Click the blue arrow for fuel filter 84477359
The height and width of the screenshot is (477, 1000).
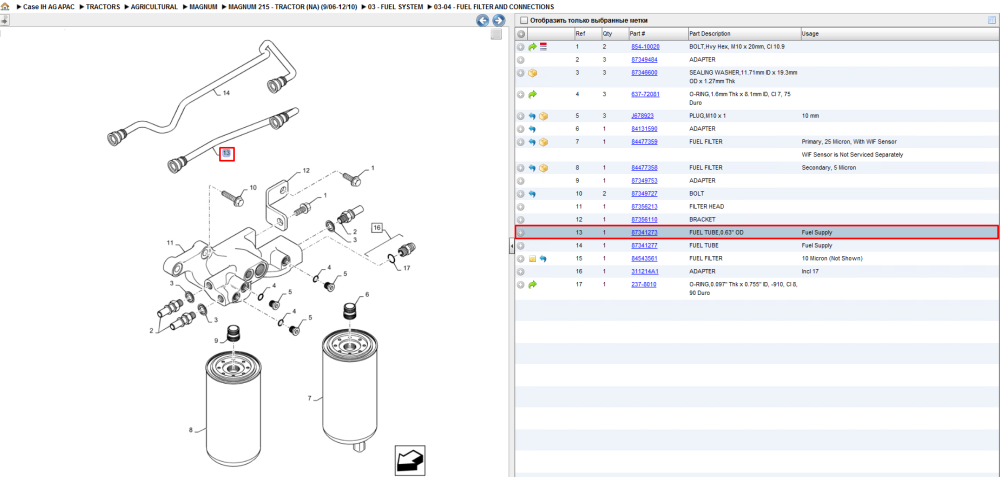[x=532, y=142]
